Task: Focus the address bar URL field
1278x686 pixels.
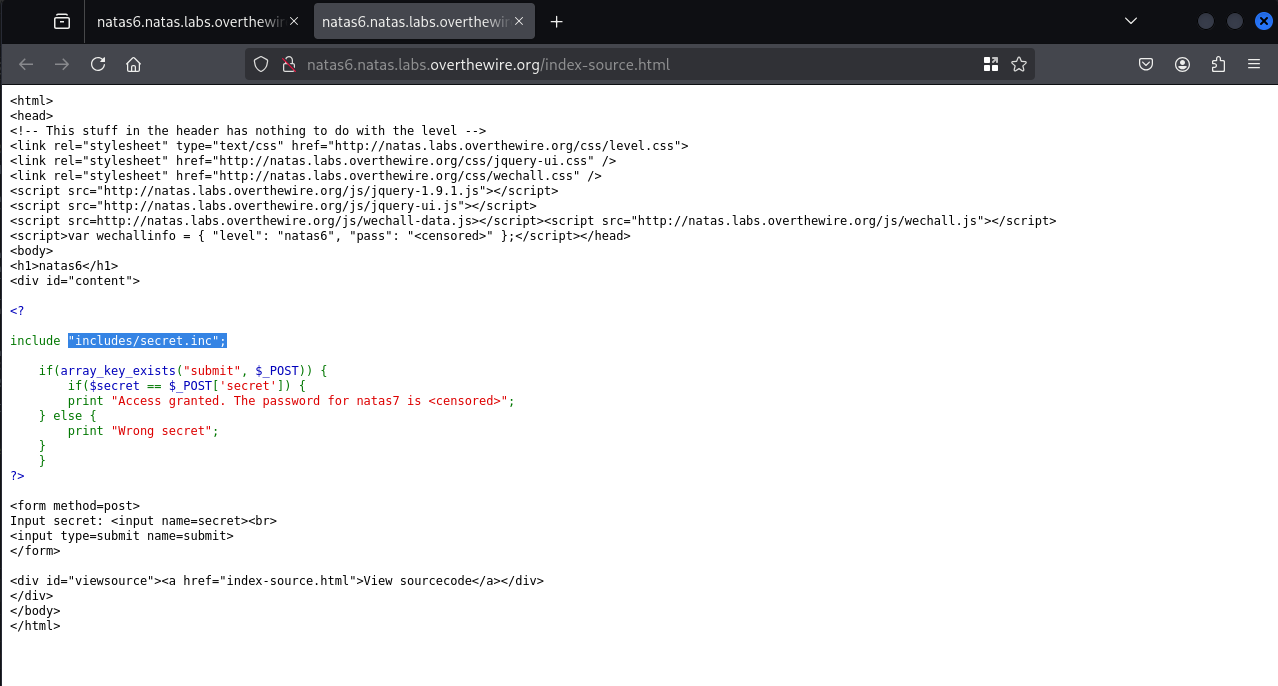Action: [640, 64]
